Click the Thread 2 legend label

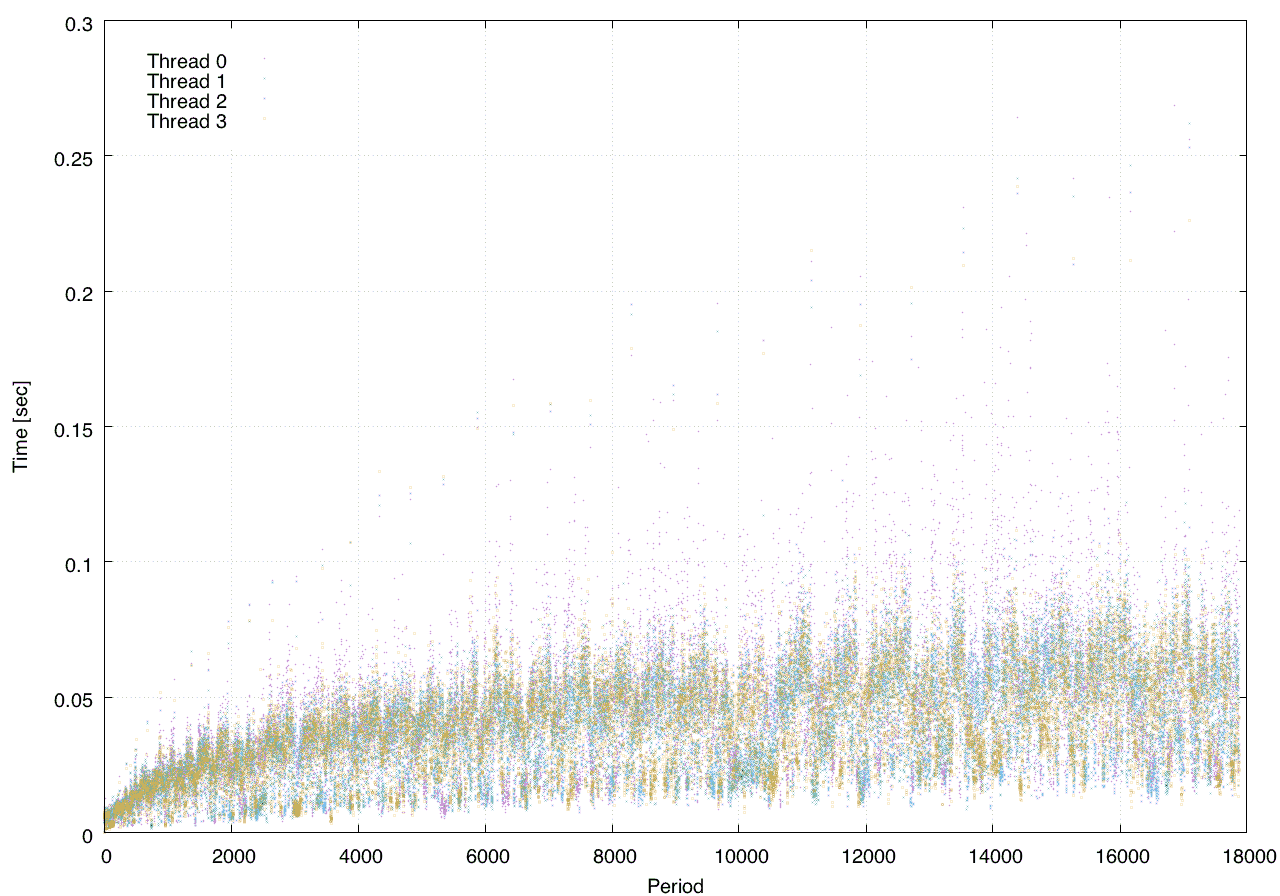click(187, 101)
